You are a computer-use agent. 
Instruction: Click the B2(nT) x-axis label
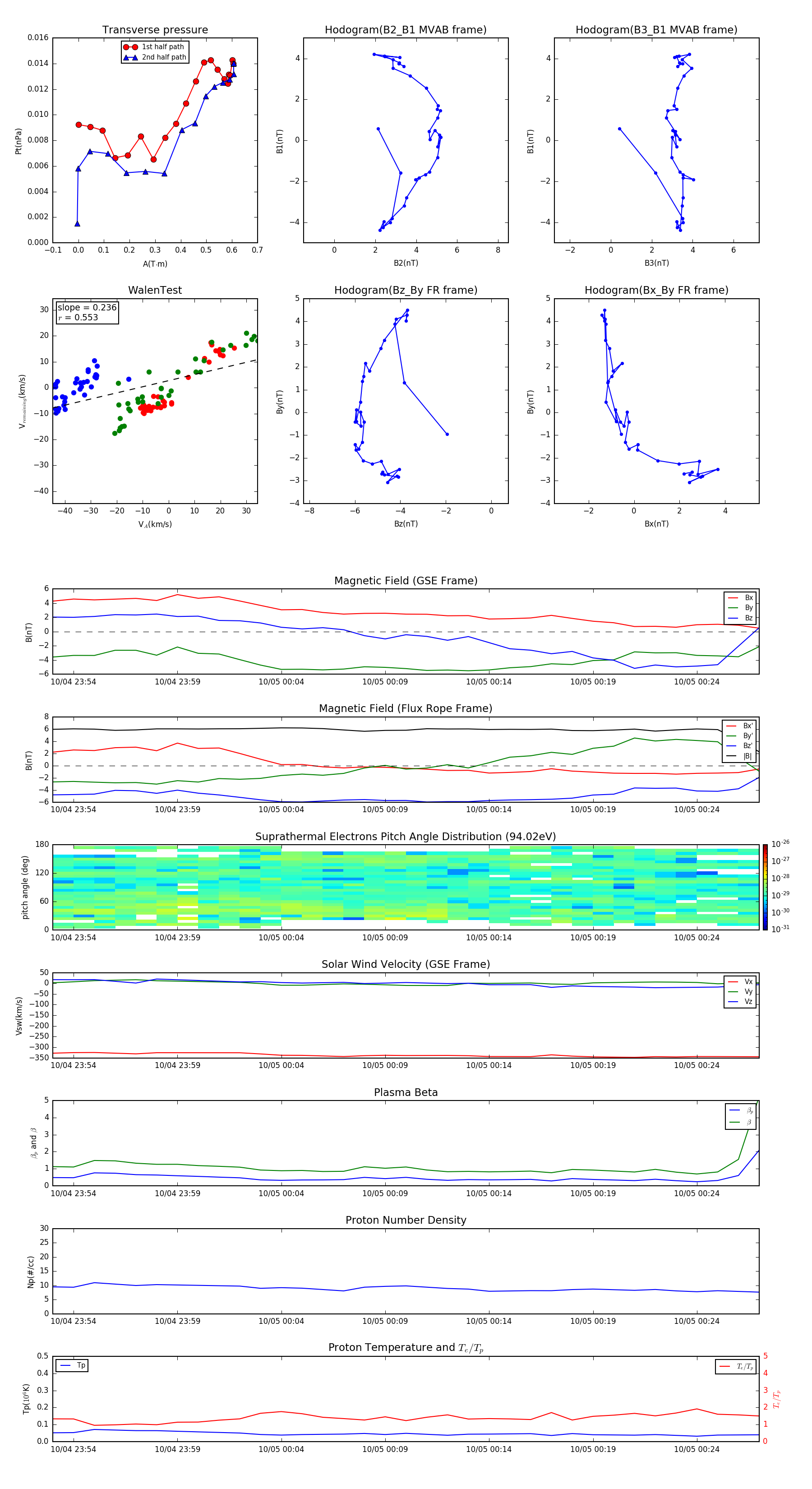(406, 263)
